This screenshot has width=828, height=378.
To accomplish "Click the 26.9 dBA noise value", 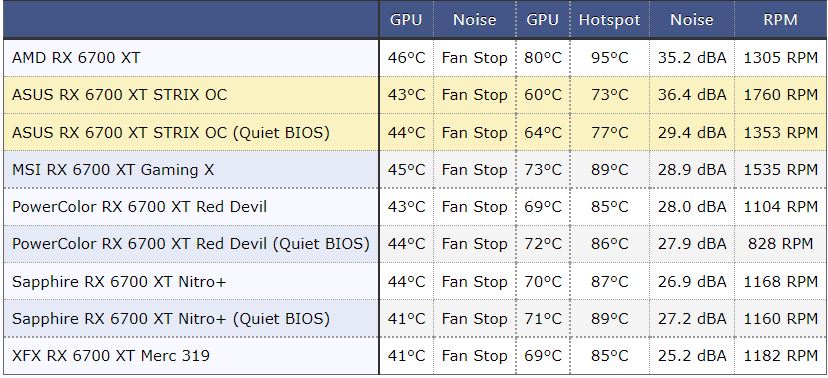I will tap(692, 282).
